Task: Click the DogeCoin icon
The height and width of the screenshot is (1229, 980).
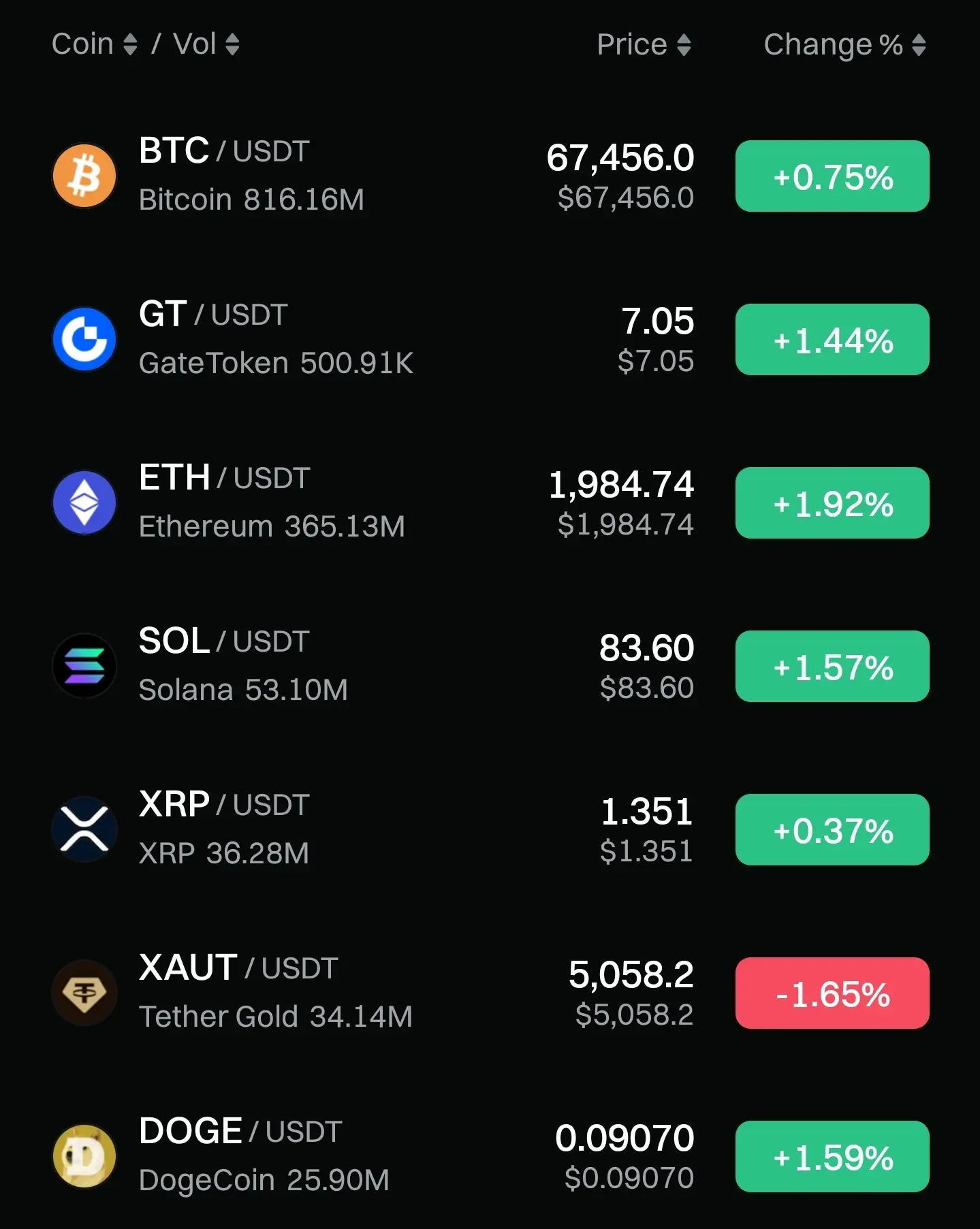Action: (84, 1156)
